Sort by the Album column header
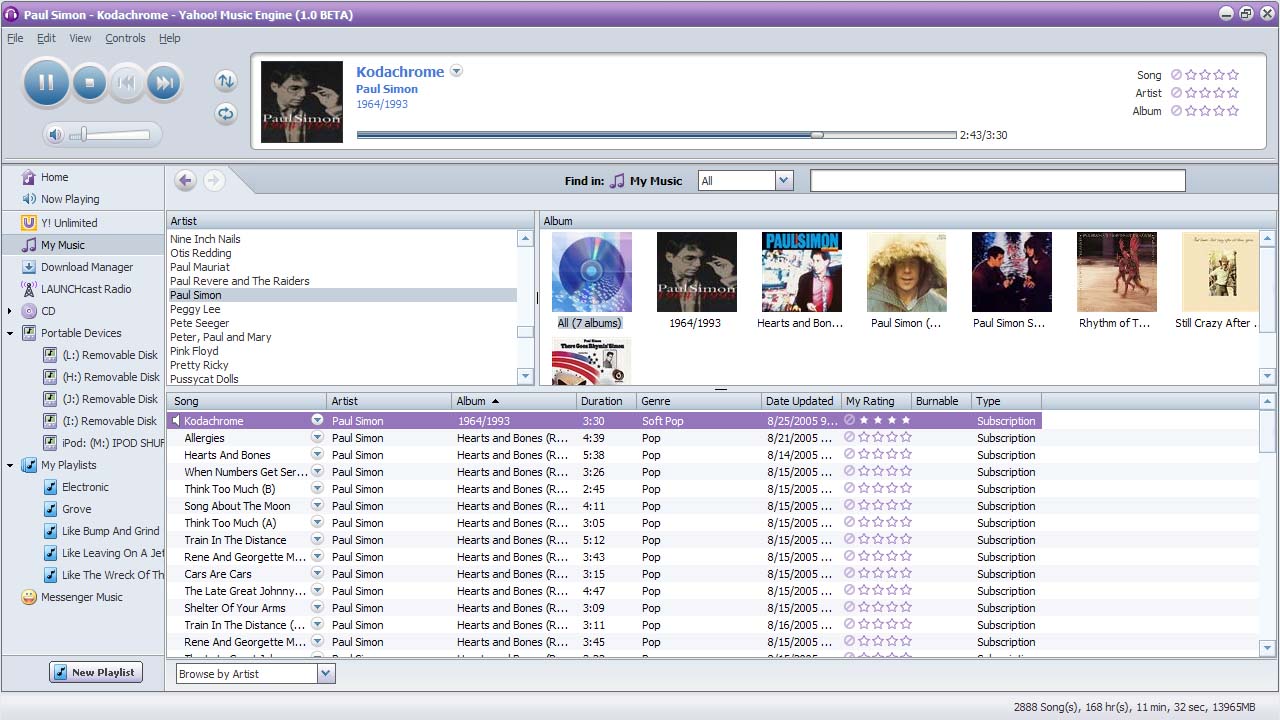Image resolution: width=1280 pixels, height=720 pixels. click(x=513, y=401)
